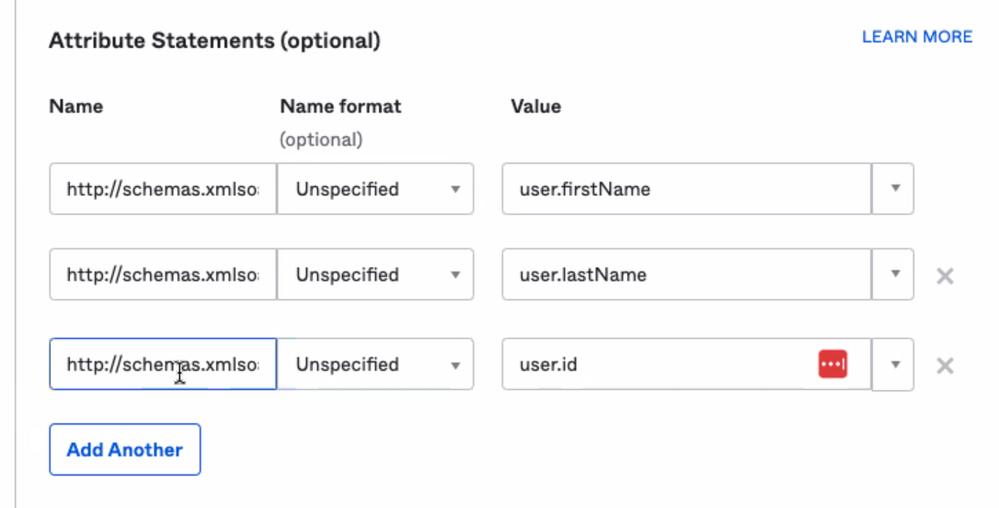Click the user.firstName value field
This screenshot has height=508, width=999.
[685, 189]
